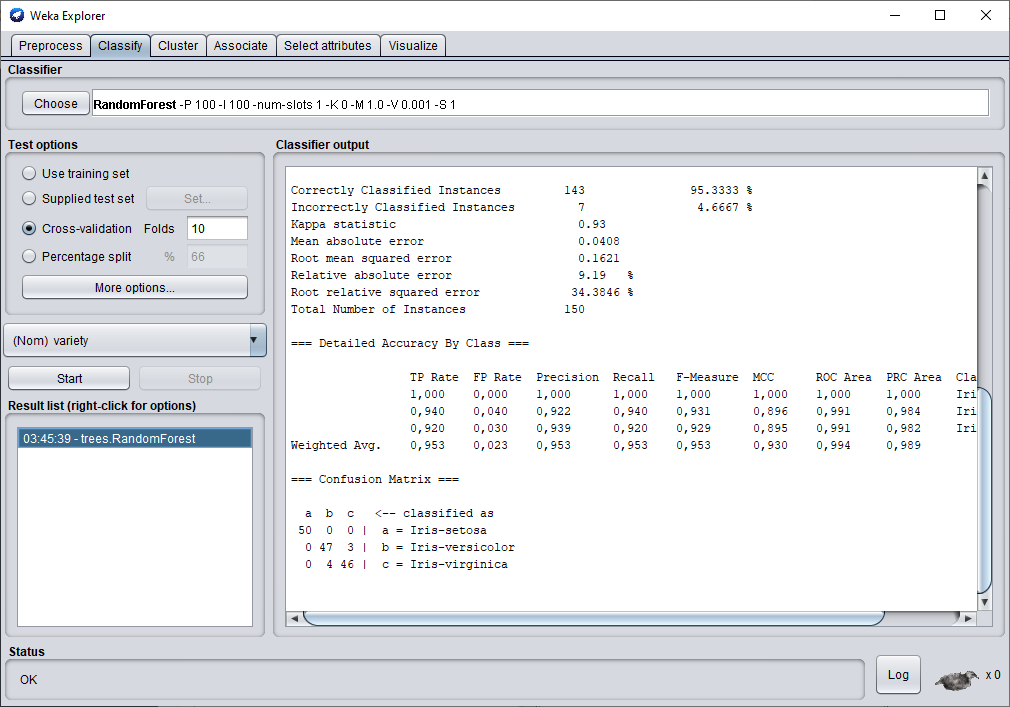Open the Log window

(x=898, y=675)
